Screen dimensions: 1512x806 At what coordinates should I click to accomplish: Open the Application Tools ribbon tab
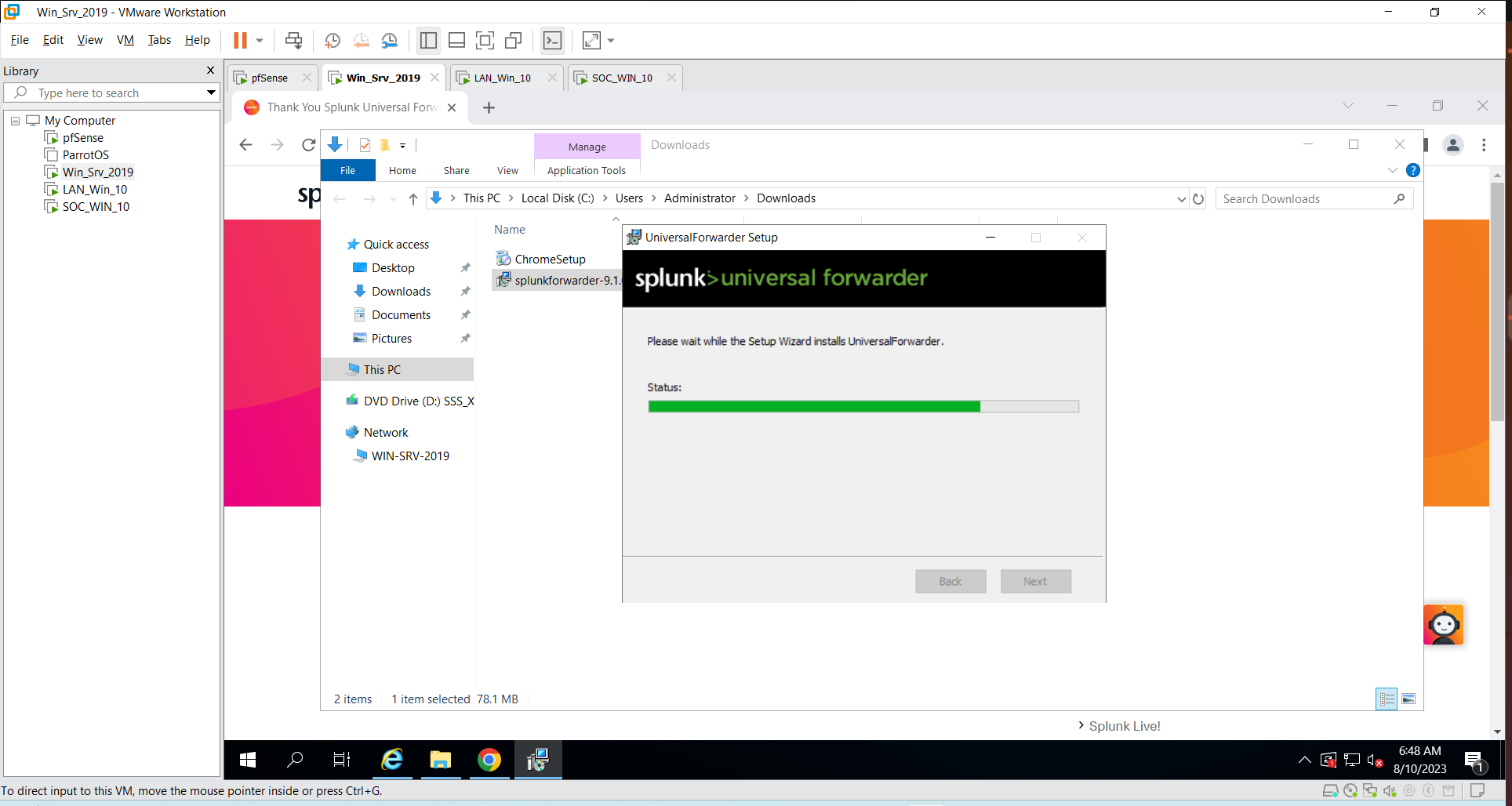point(587,170)
